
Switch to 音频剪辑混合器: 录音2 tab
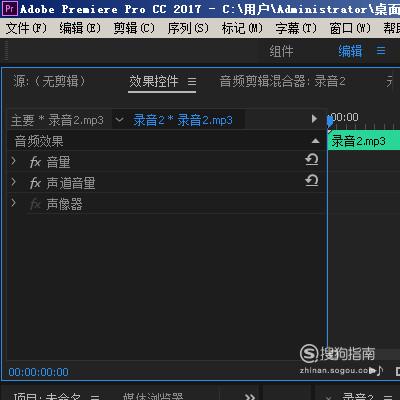(x=282, y=81)
